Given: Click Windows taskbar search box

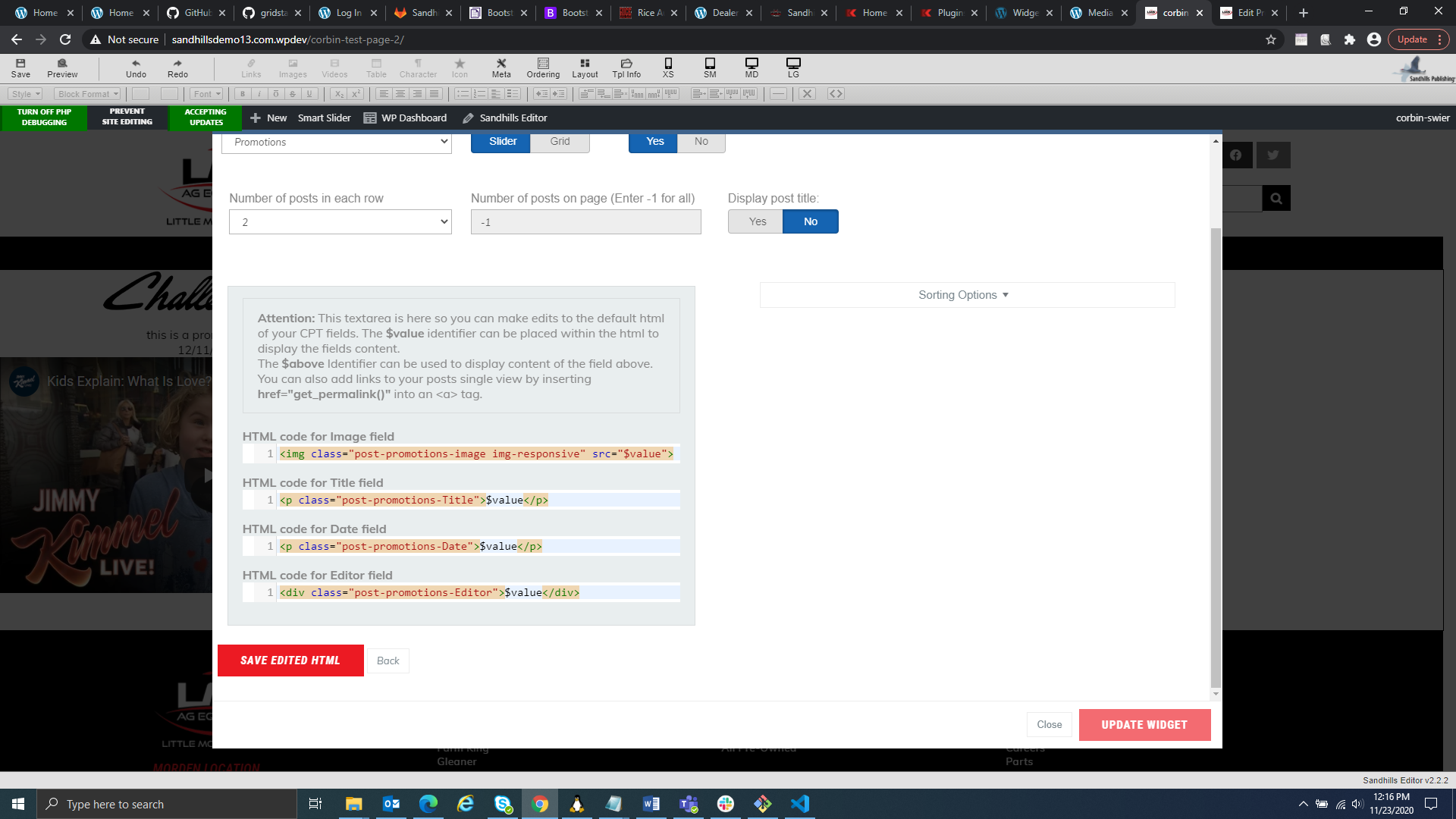Looking at the screenshot, I should click(x=167, y=804).
